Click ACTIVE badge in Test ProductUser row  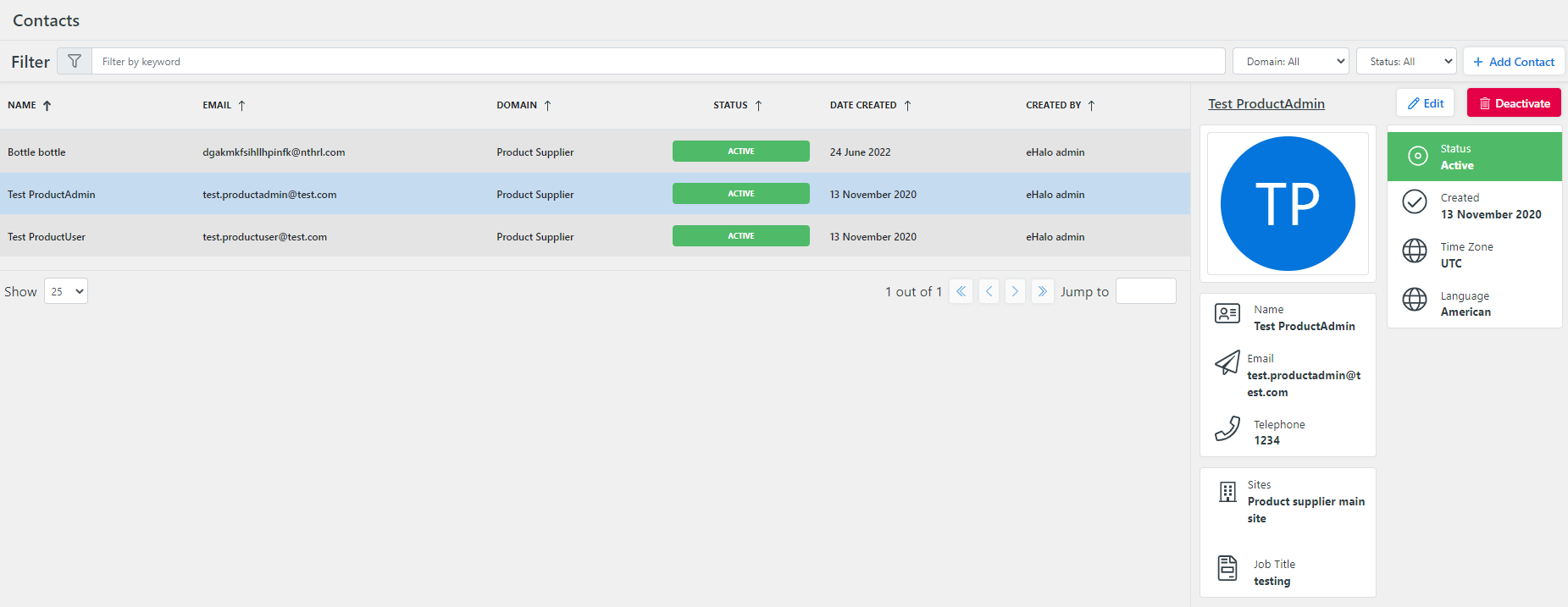[x=741, y=236]
